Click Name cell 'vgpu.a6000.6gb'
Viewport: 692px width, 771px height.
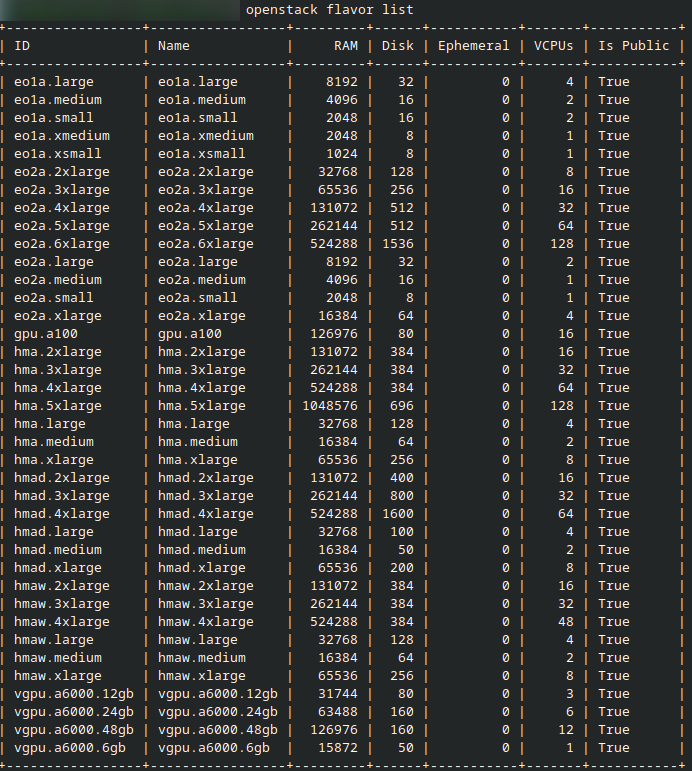coord(213,748)
